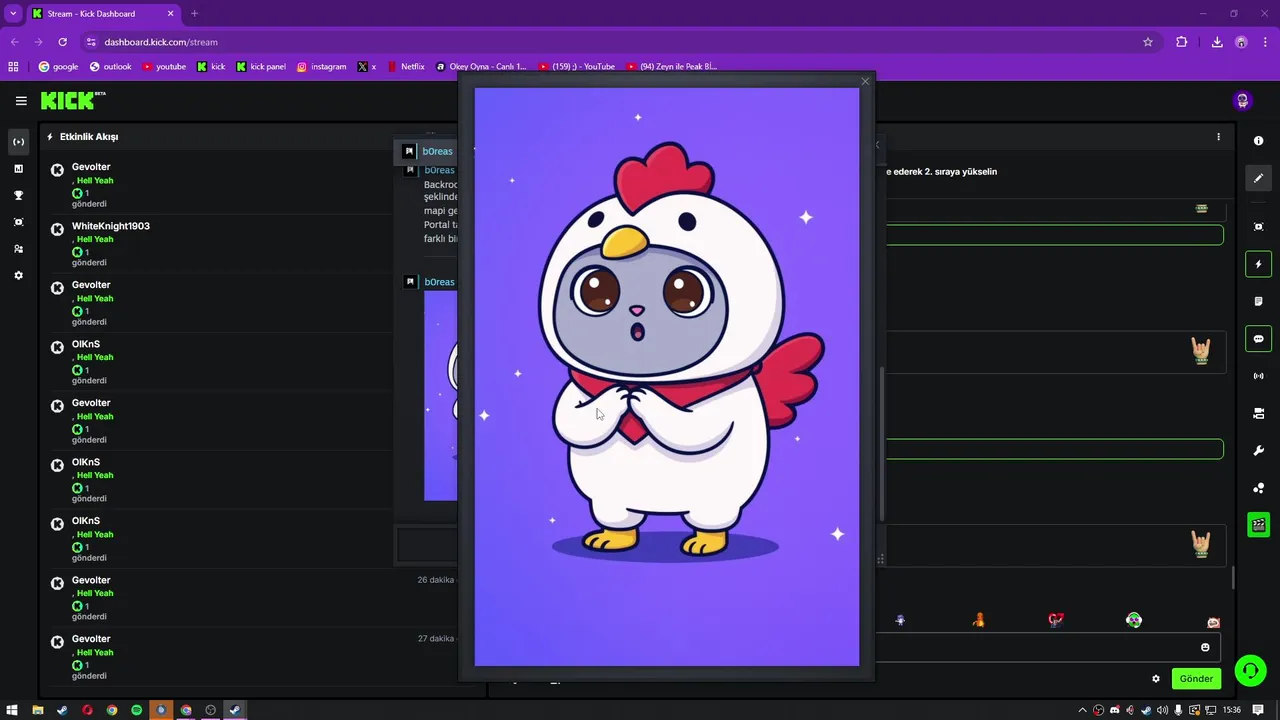Viewport: 1280px width, 720px height.
Task: Open the left sidebar community users icon
Action: coord(18,249)
